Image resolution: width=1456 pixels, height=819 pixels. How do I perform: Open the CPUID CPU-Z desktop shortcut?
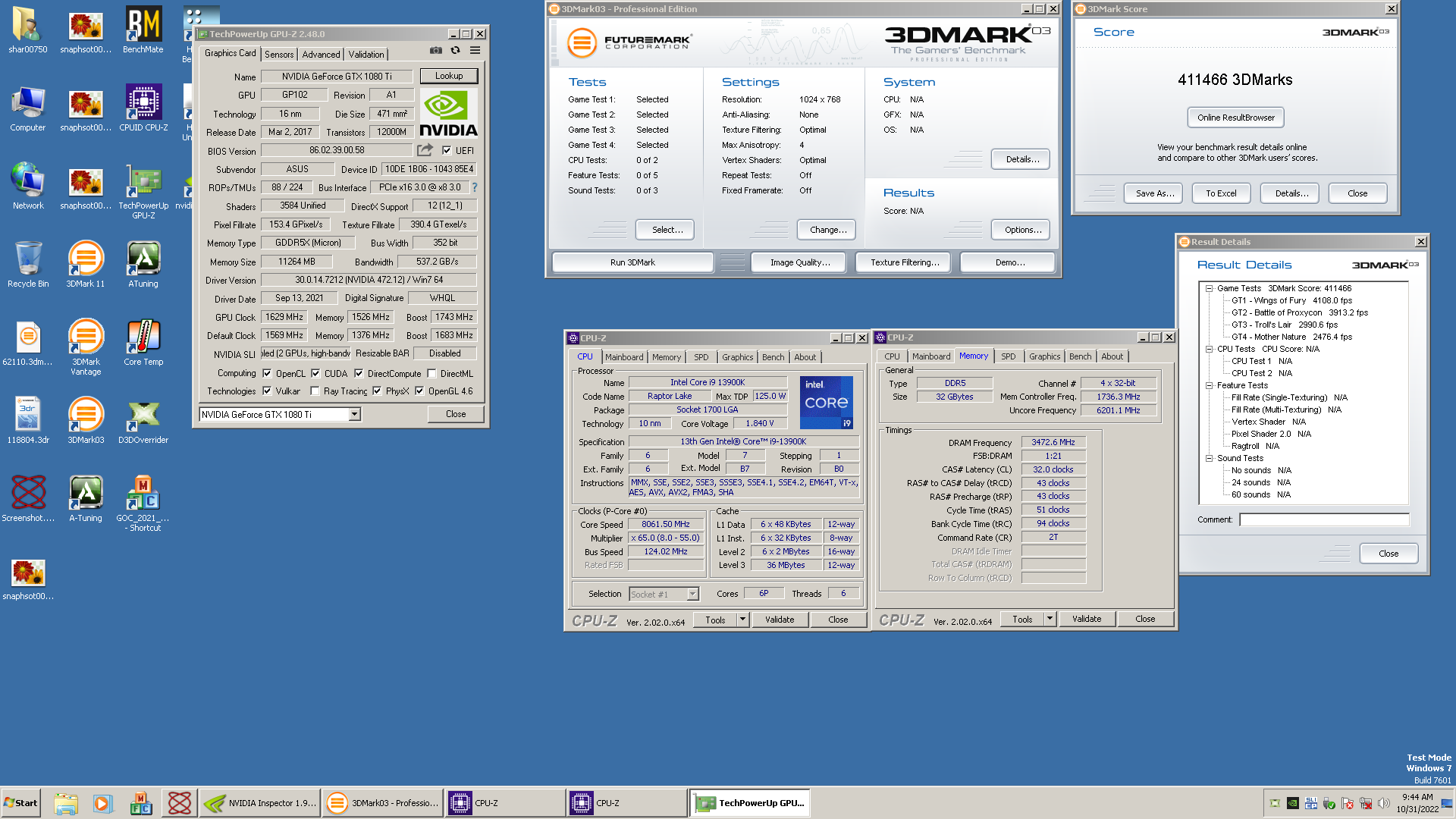(143, 108)
